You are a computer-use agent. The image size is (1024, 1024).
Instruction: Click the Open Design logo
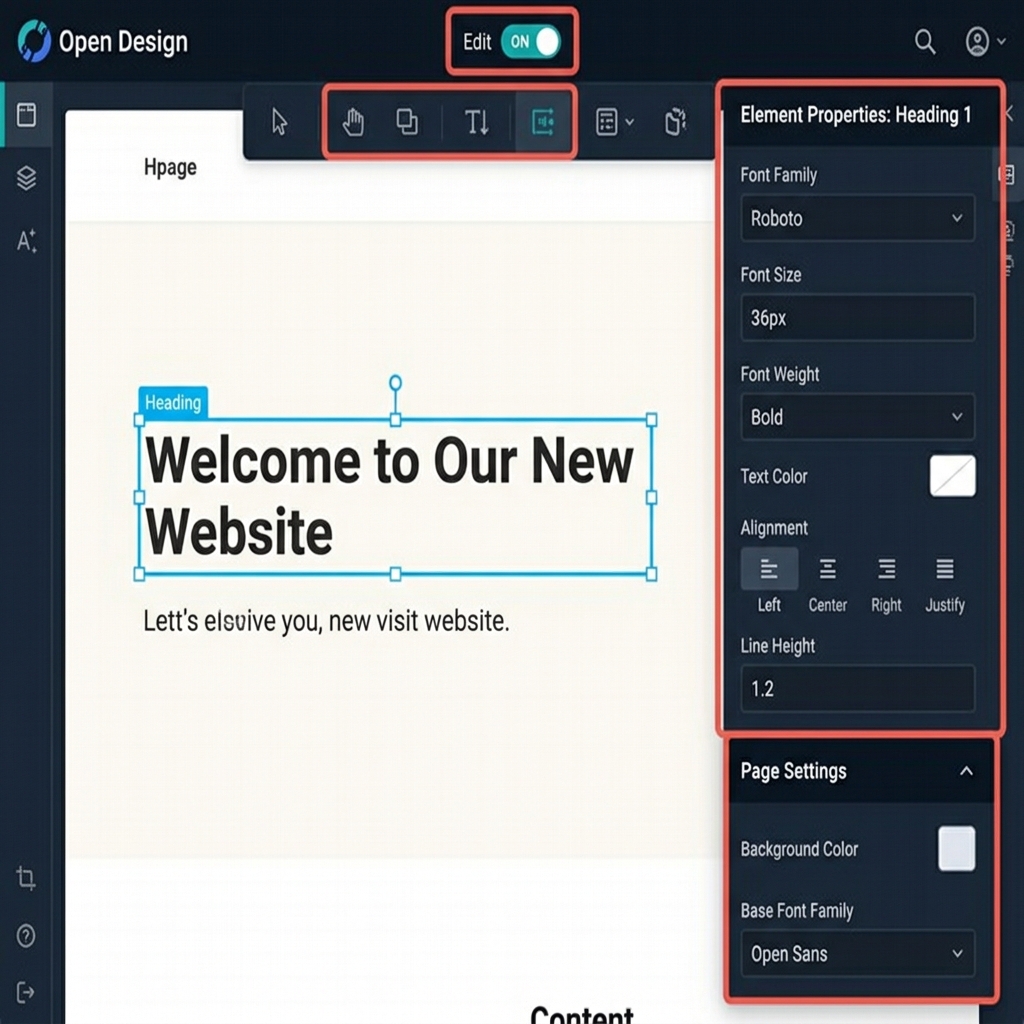tap(34, 41)
